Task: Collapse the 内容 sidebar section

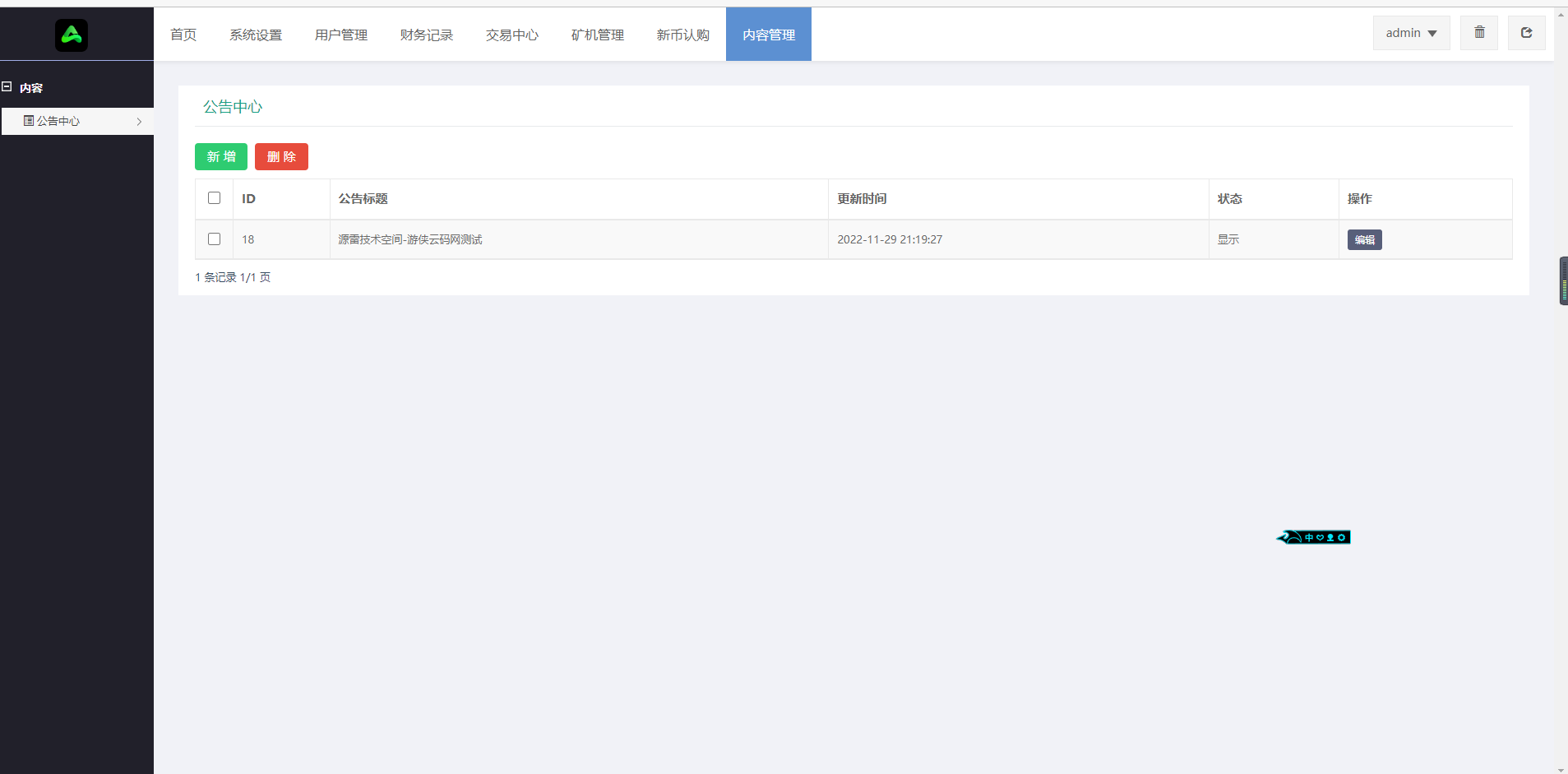Action: [x=7, y=86]
